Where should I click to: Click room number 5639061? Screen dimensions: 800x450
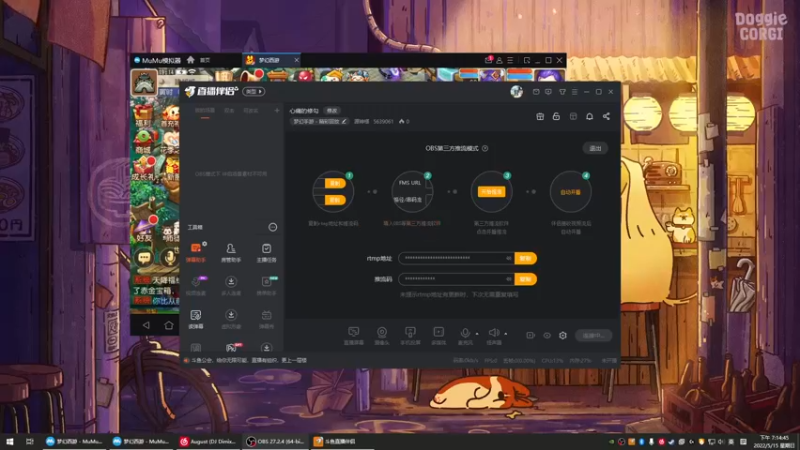383,121
